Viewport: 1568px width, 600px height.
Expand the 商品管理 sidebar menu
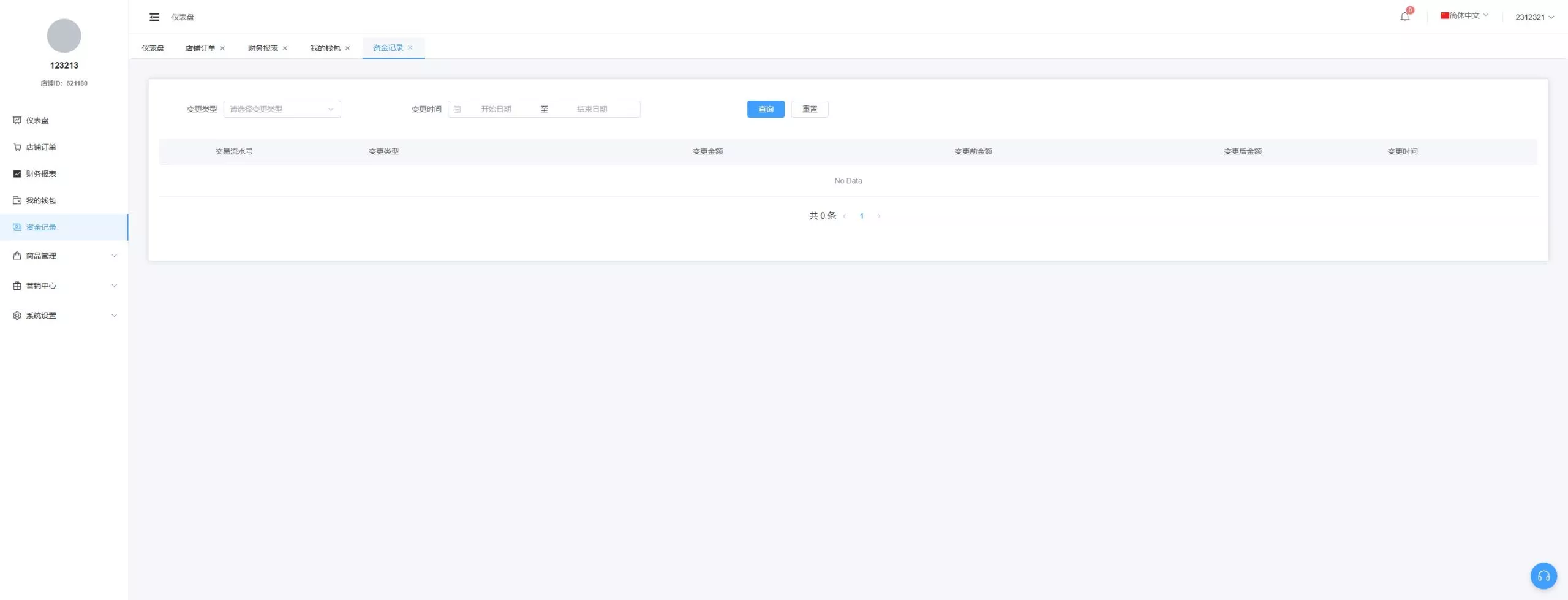[x=64, y=256]
